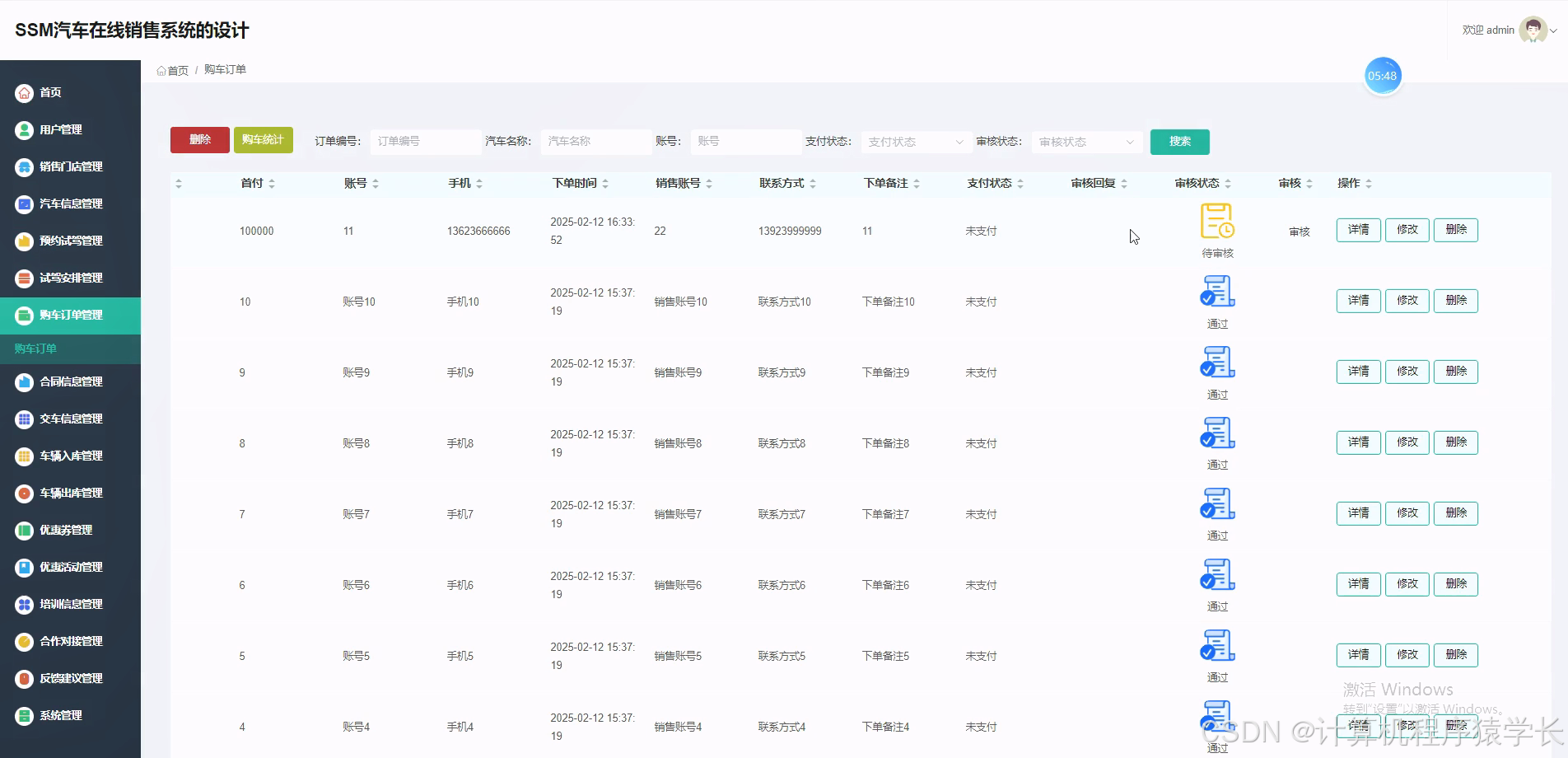Open the 合作对接管理 menu item

70,642
